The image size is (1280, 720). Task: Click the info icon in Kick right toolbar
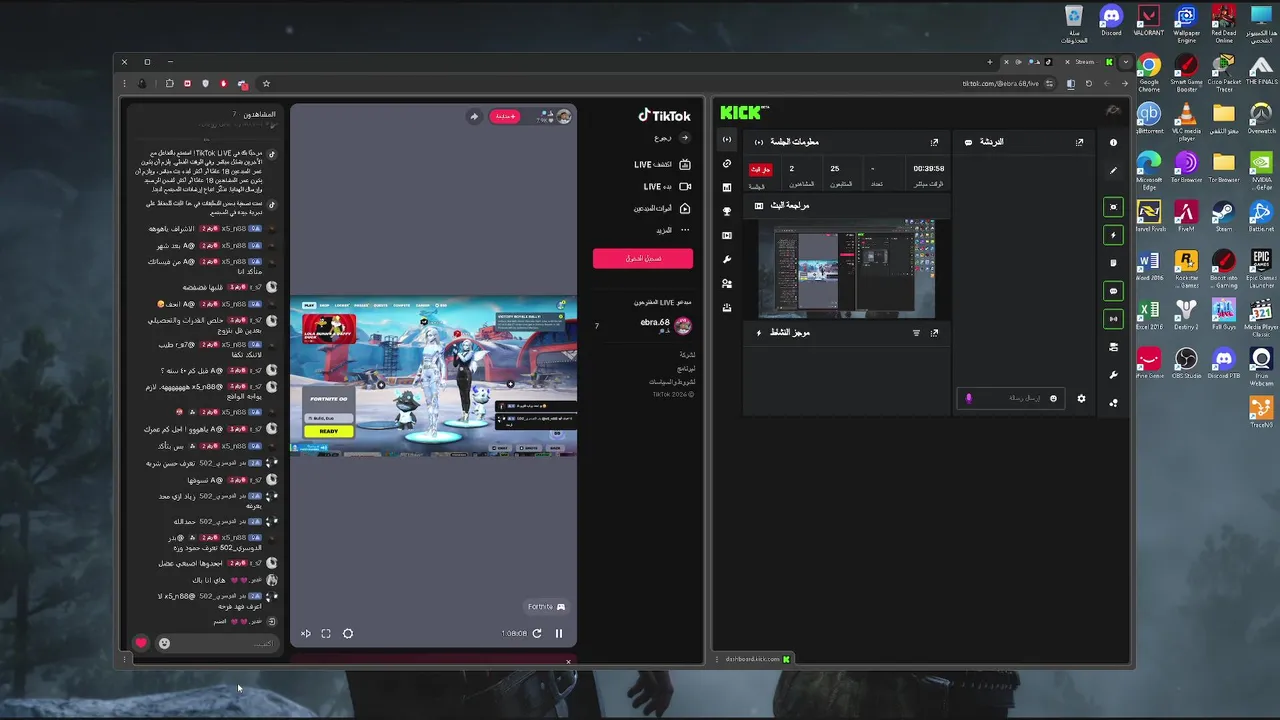[x=1113, y=142]
